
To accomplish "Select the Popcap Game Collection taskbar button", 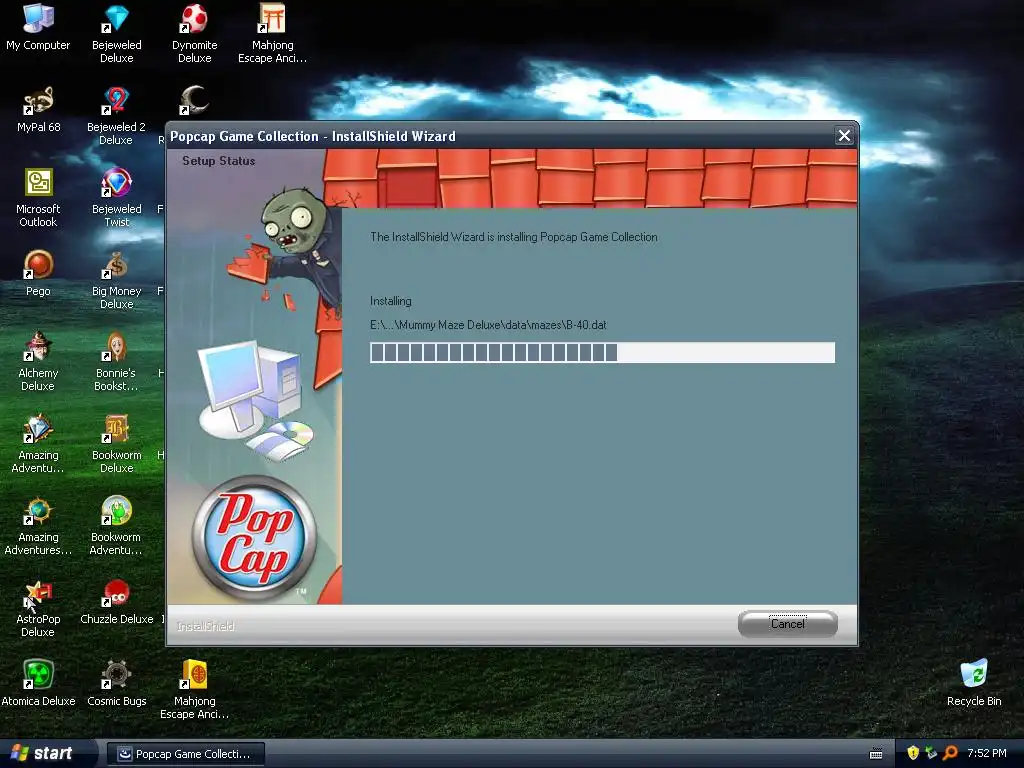I will coord(186,754).
